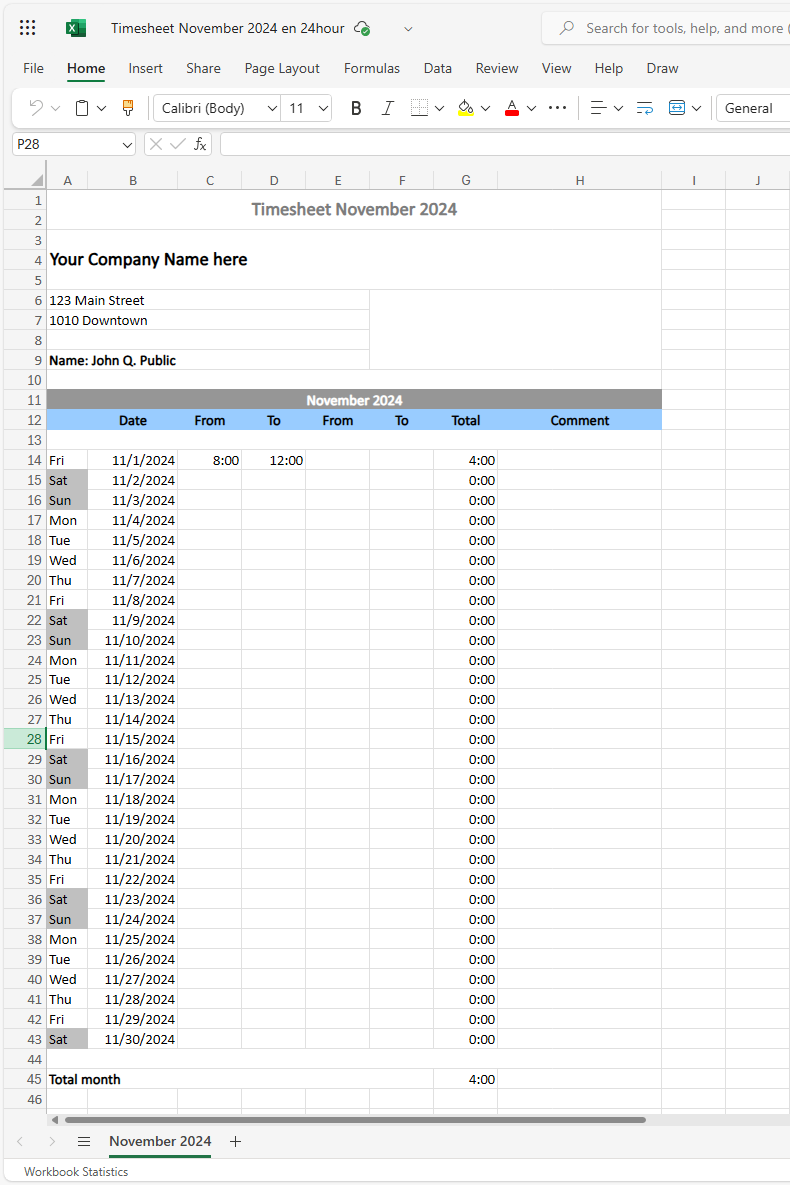Select the cell containing 8:00
The height and width of the screenshot is (1185, 790).
[209, 460]
